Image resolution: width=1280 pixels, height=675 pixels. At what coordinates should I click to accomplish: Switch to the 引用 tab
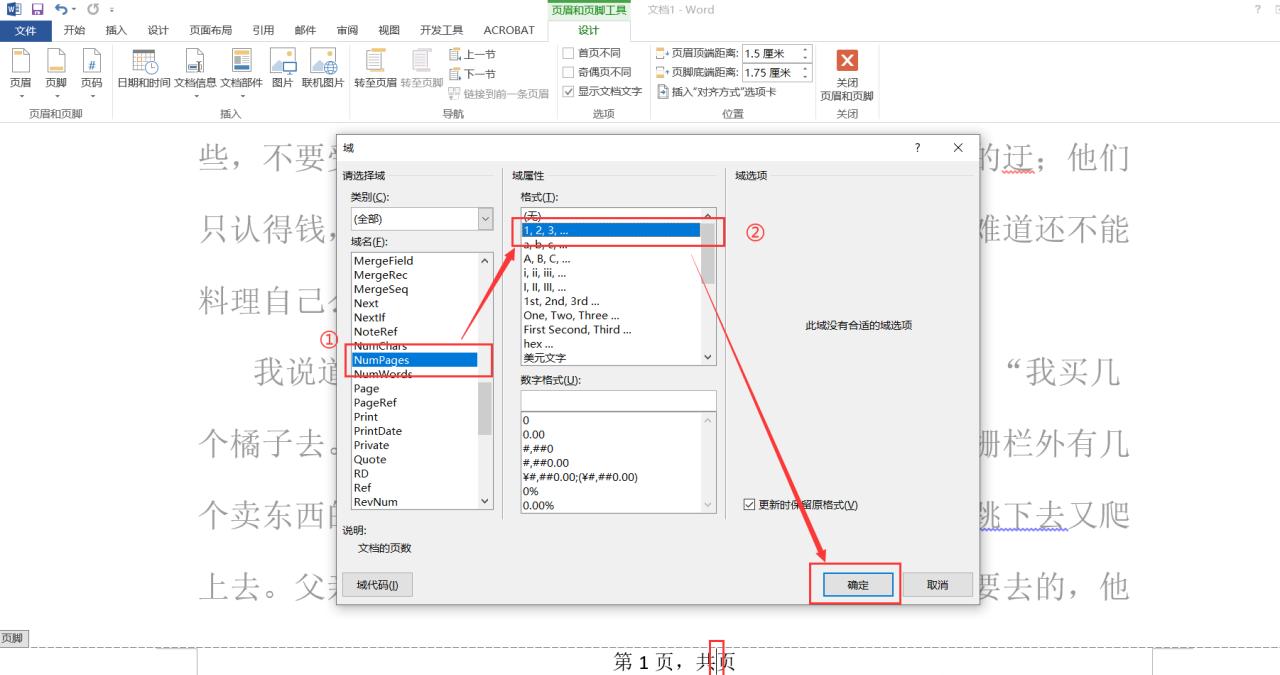(263, 31)
